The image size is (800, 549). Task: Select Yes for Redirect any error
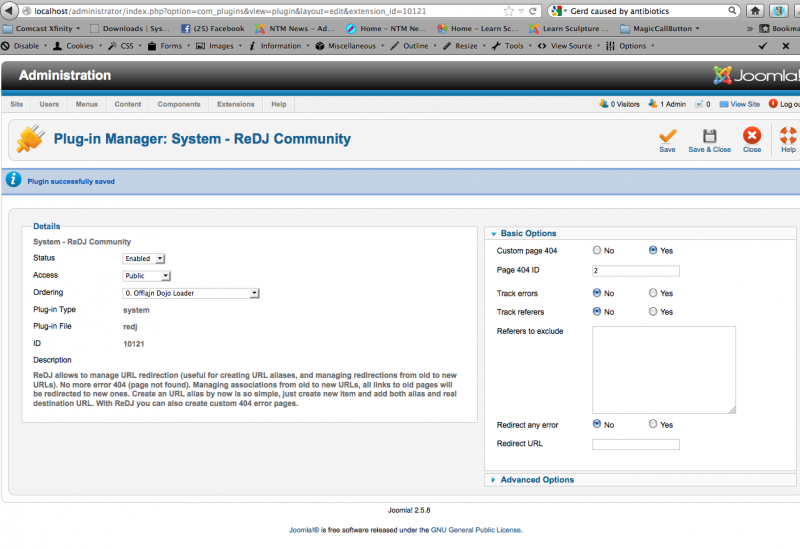click(x=653, y=425)
